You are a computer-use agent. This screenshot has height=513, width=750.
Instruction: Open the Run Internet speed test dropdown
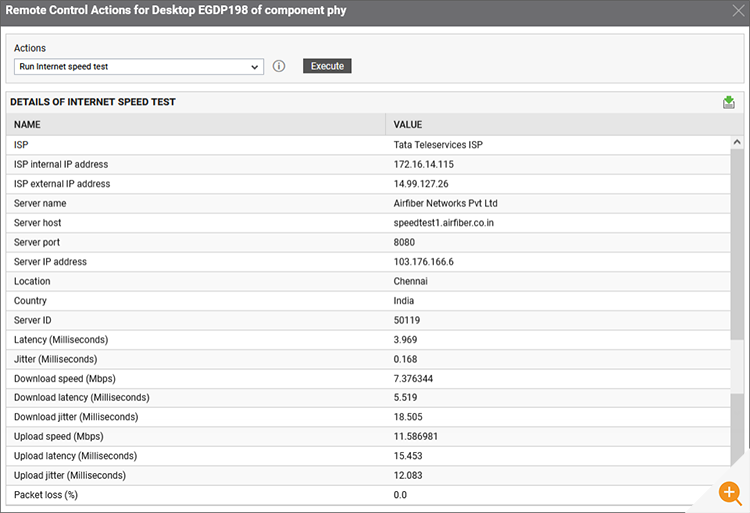tap(139, 66)
